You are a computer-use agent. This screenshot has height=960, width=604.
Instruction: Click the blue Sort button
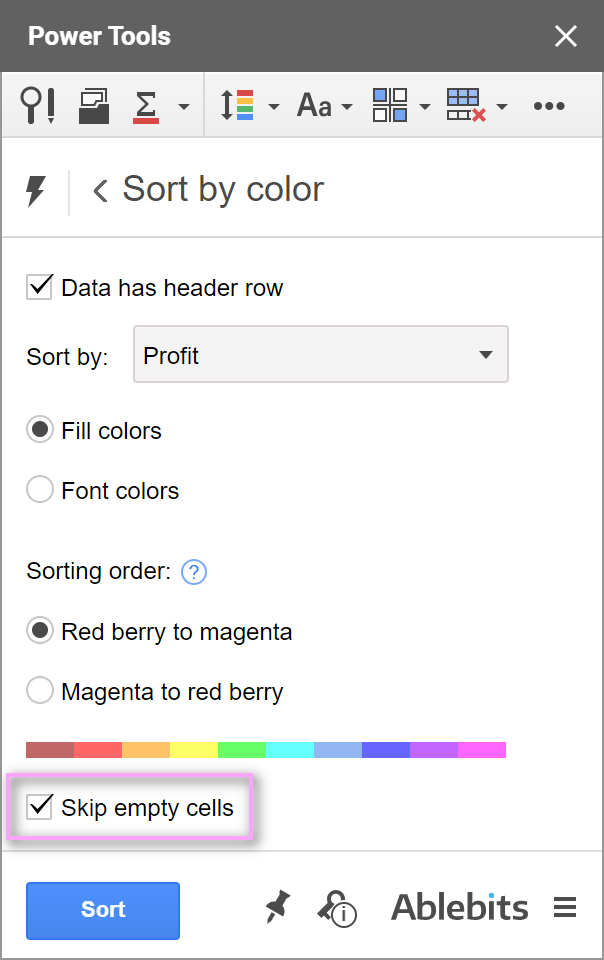[x=103, y=910]
